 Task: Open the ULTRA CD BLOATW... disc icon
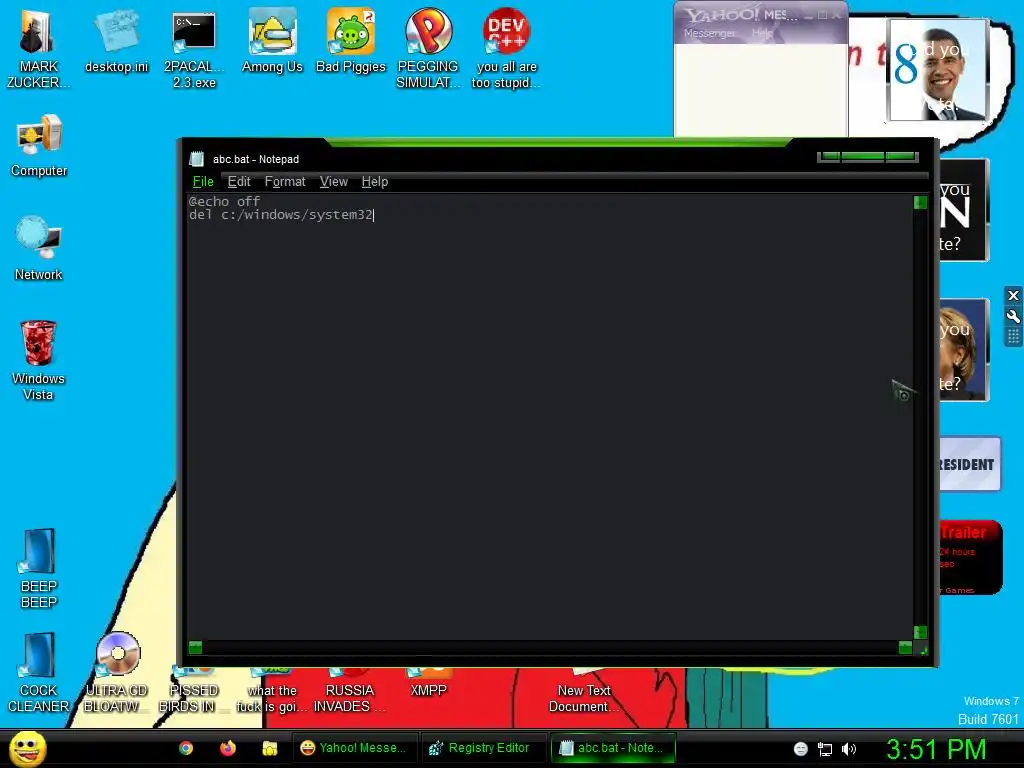116,673
